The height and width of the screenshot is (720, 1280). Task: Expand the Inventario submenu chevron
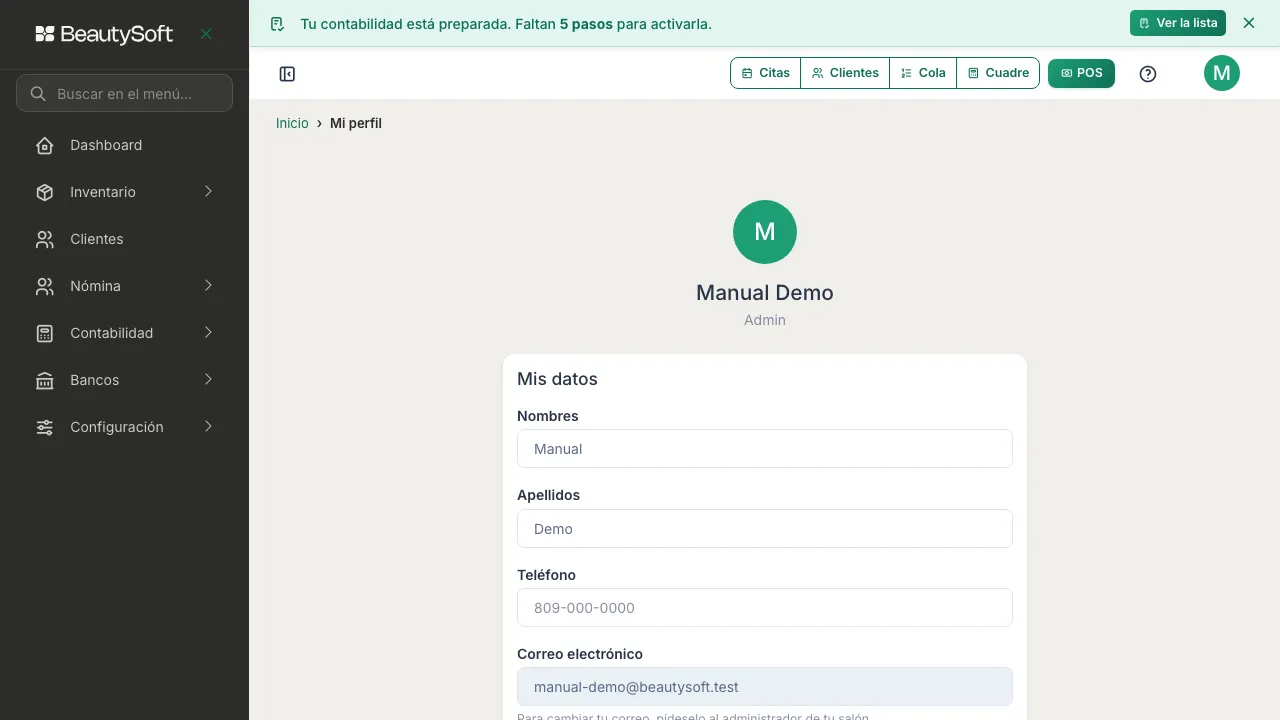(208, 191)
